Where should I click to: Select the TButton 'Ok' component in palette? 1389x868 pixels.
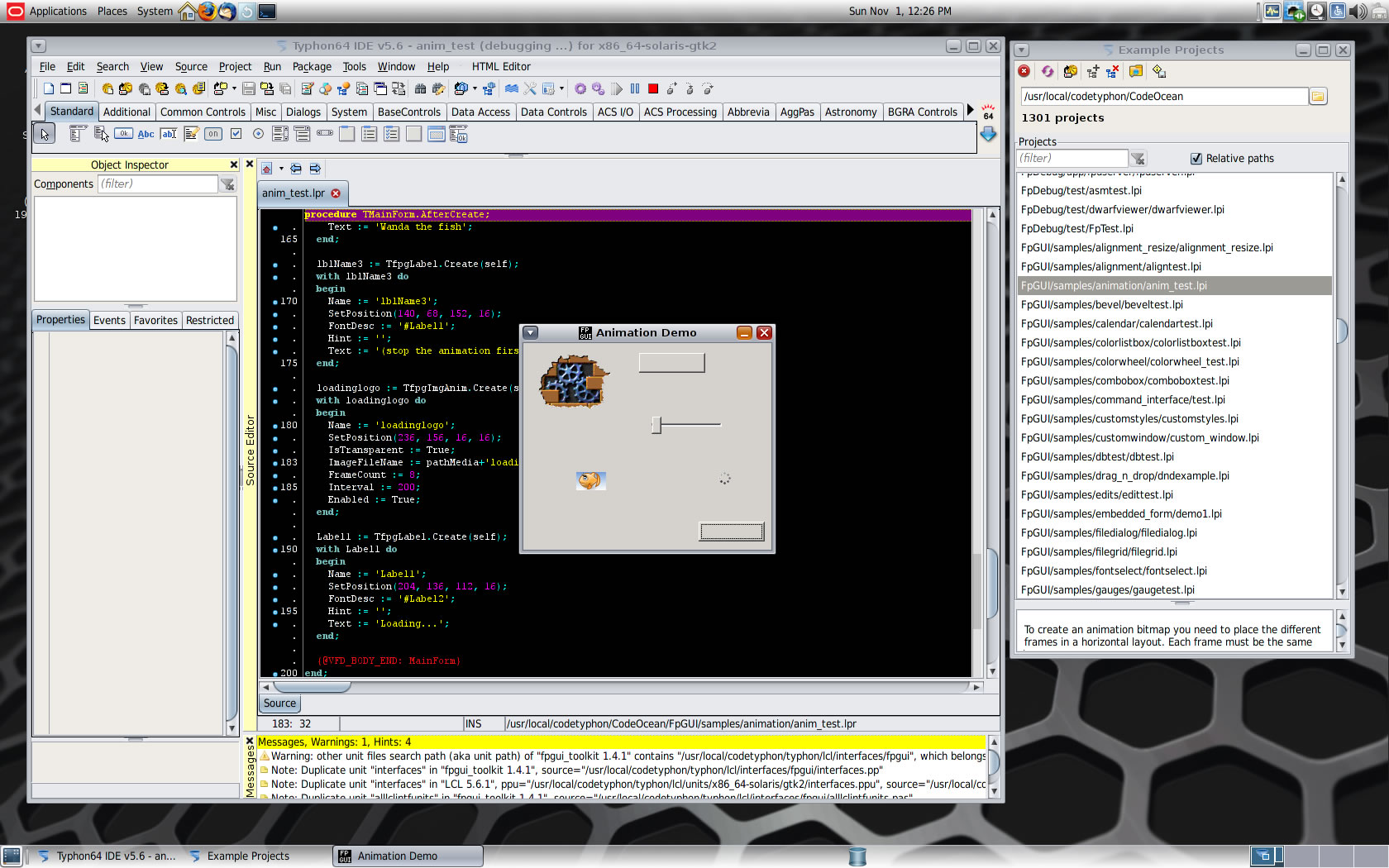[123, 134]
